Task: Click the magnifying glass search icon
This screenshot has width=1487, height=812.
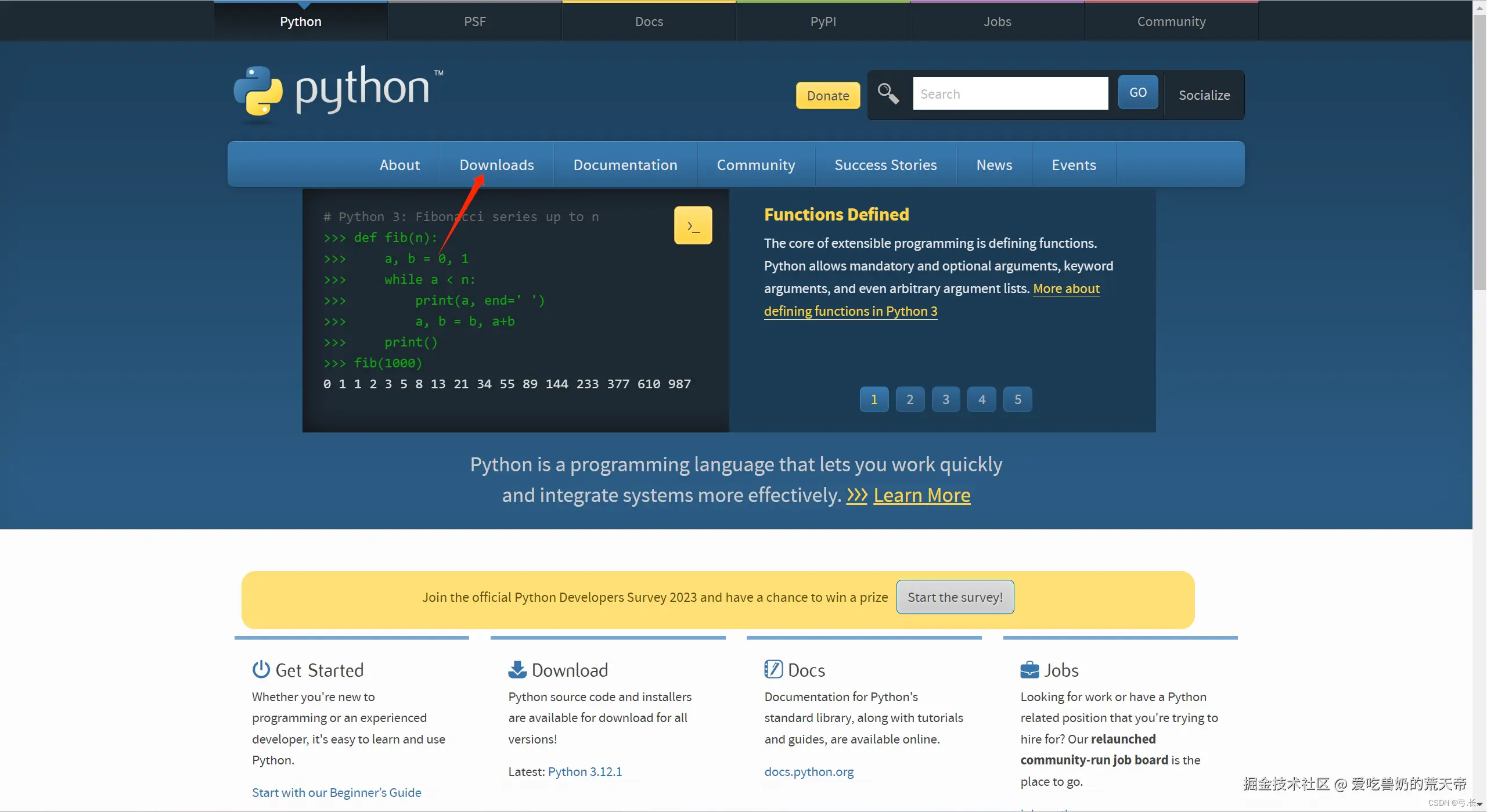Action: coord(888,93)
